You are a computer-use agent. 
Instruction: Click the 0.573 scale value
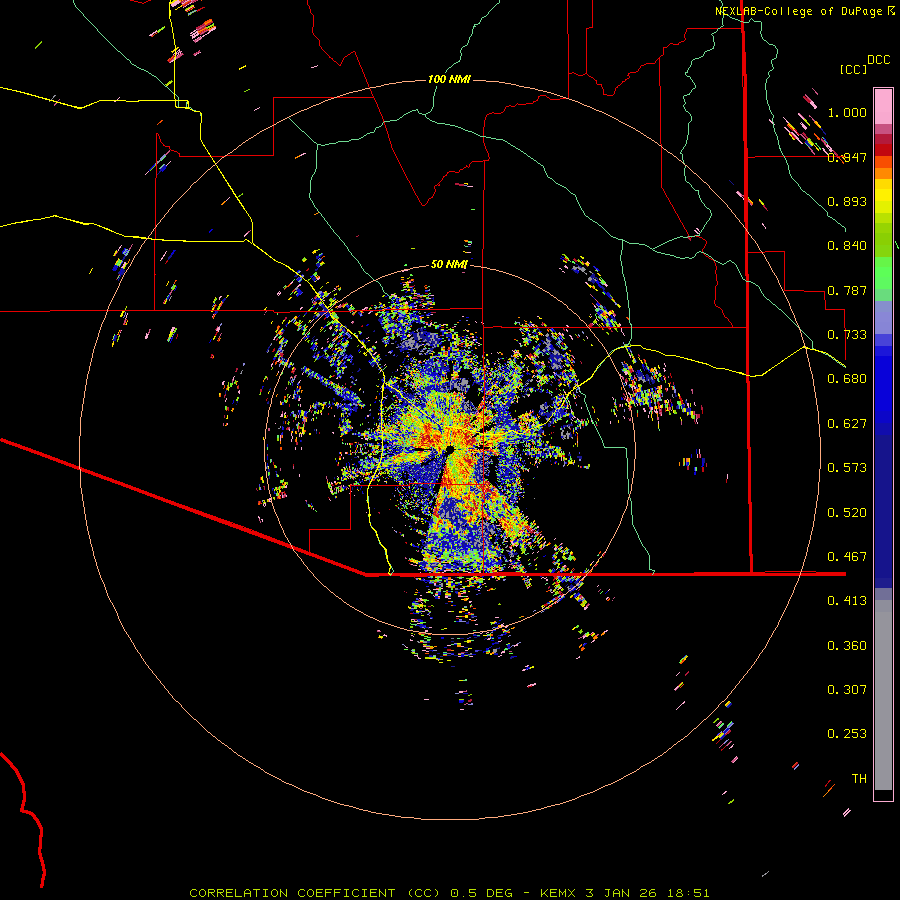(847, 468)
